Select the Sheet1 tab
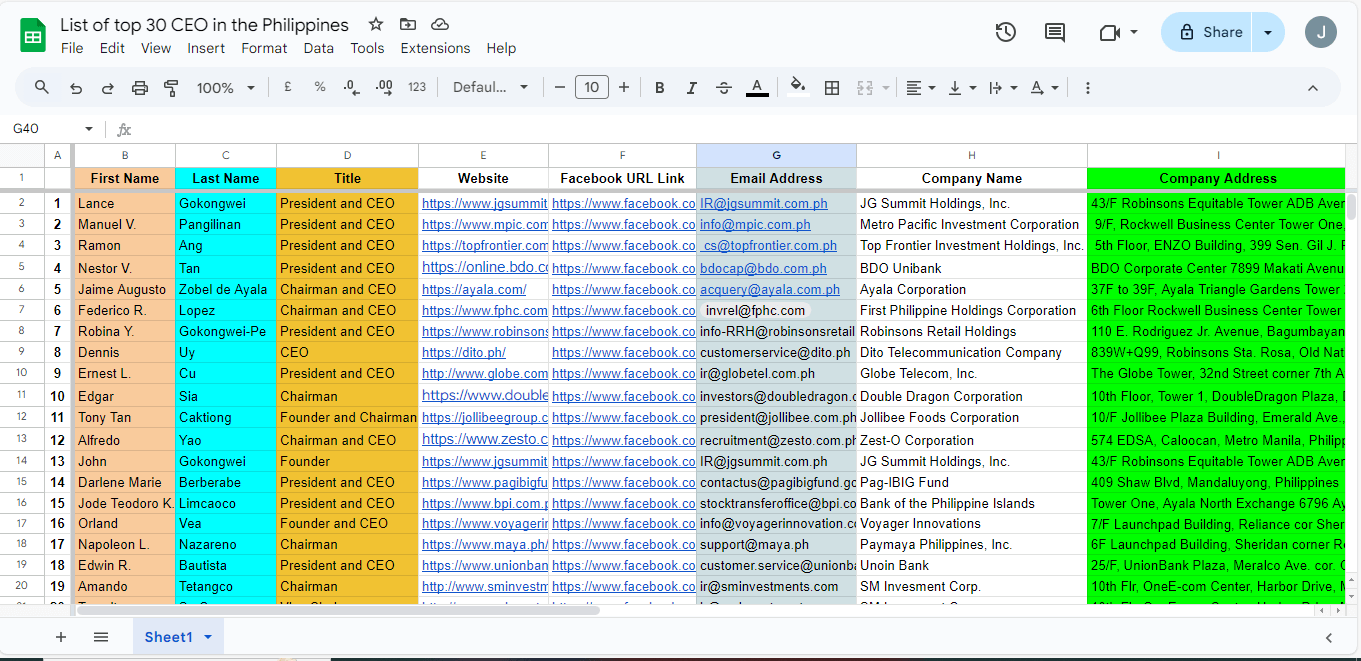This screenshot has width=1361, height=661. [168, 637]
